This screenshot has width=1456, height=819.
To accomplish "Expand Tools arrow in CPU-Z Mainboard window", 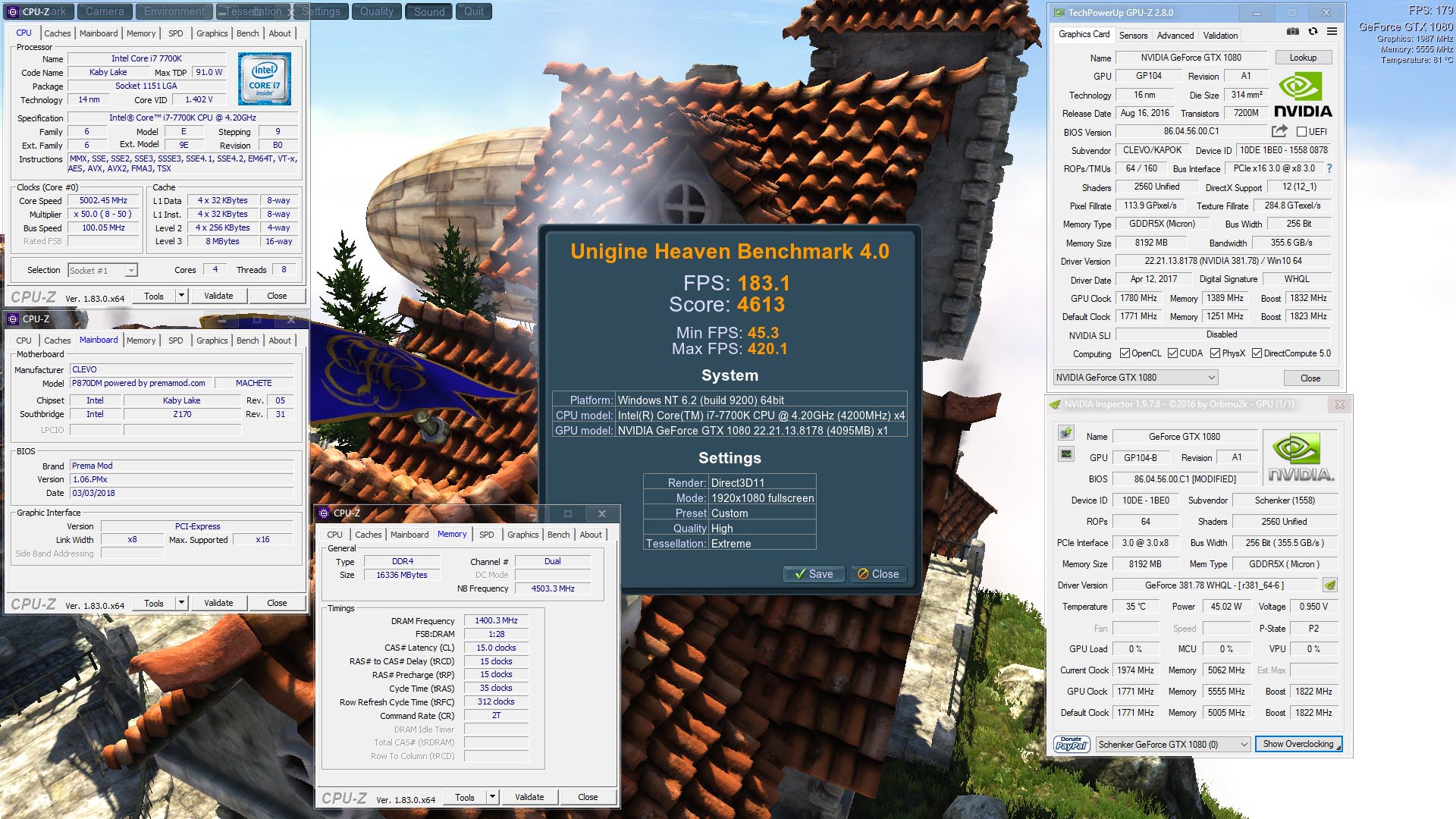I will point(181,603).
